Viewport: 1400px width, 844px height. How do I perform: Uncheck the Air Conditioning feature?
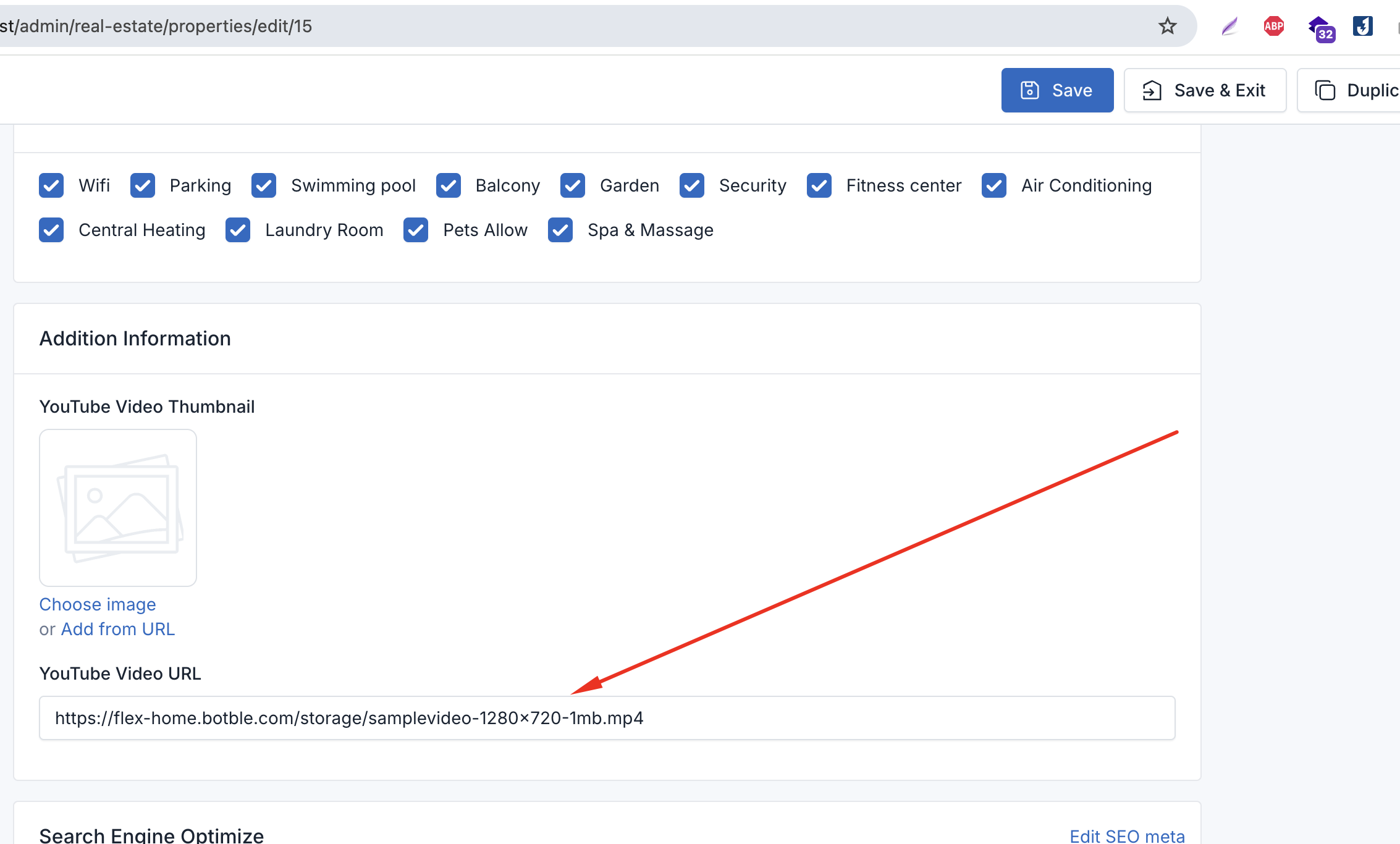point(994,185)
